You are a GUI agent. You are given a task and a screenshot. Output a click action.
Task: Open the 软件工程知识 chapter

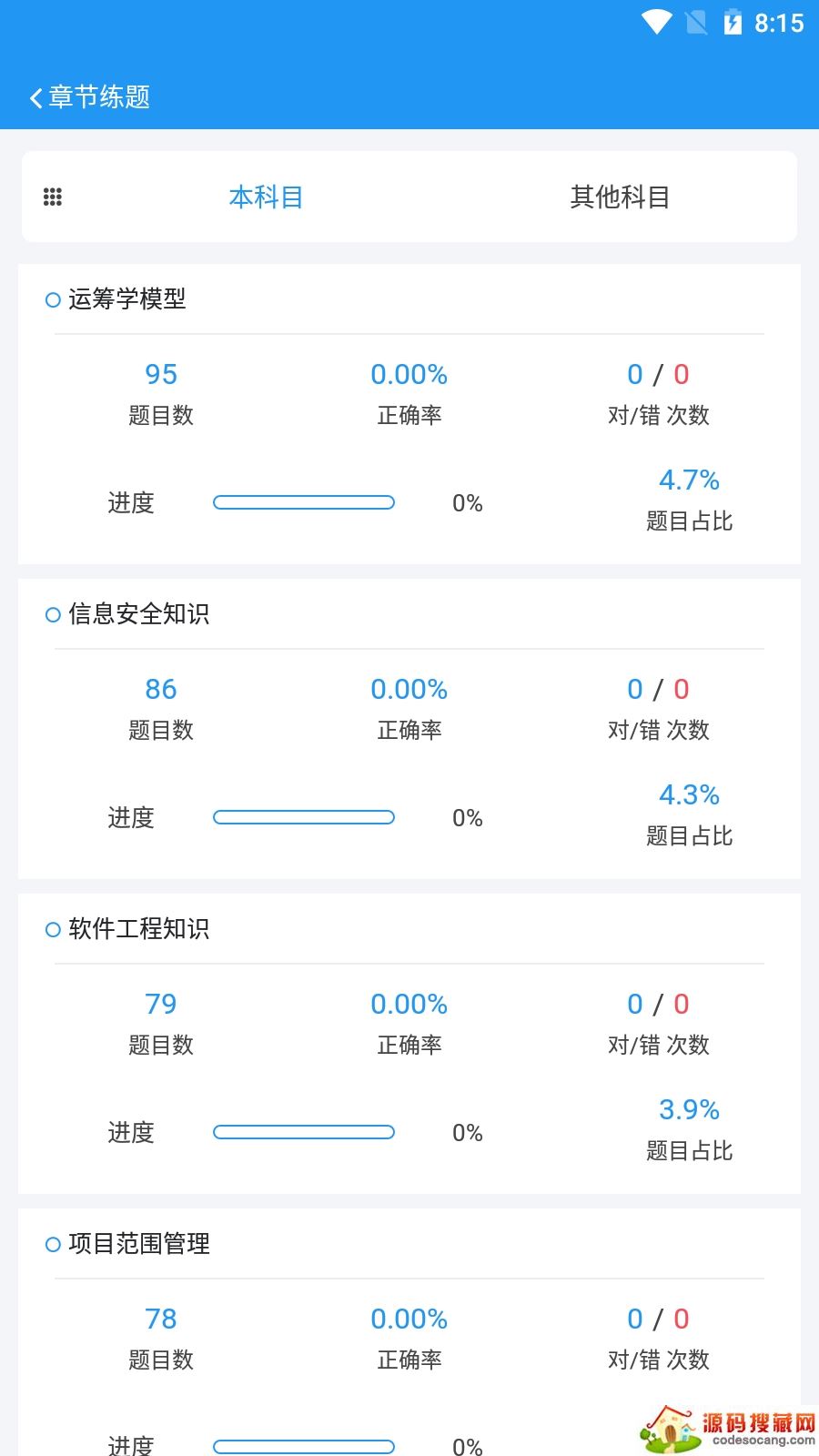tap(139, 929)
